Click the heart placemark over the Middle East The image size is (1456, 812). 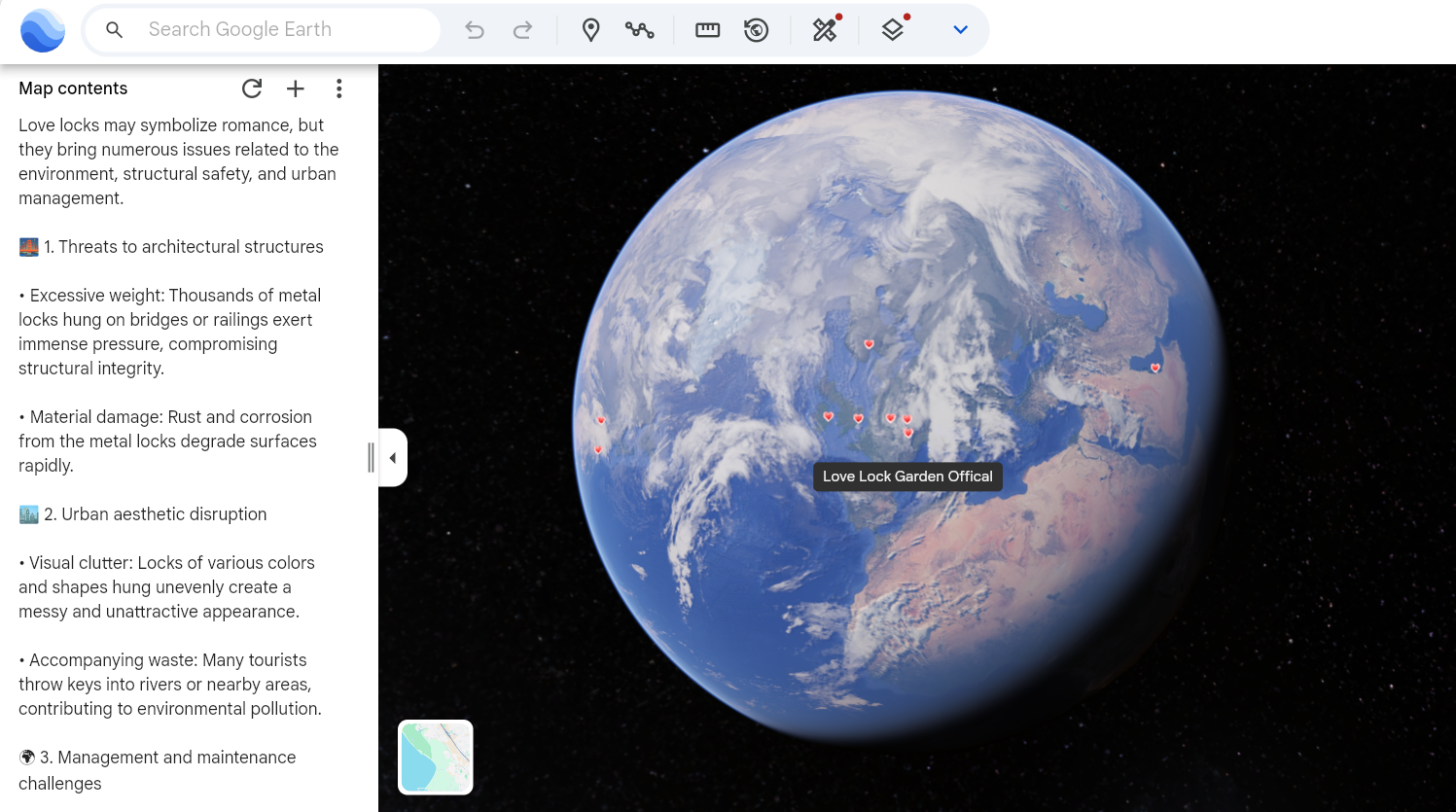point(1155,368)
